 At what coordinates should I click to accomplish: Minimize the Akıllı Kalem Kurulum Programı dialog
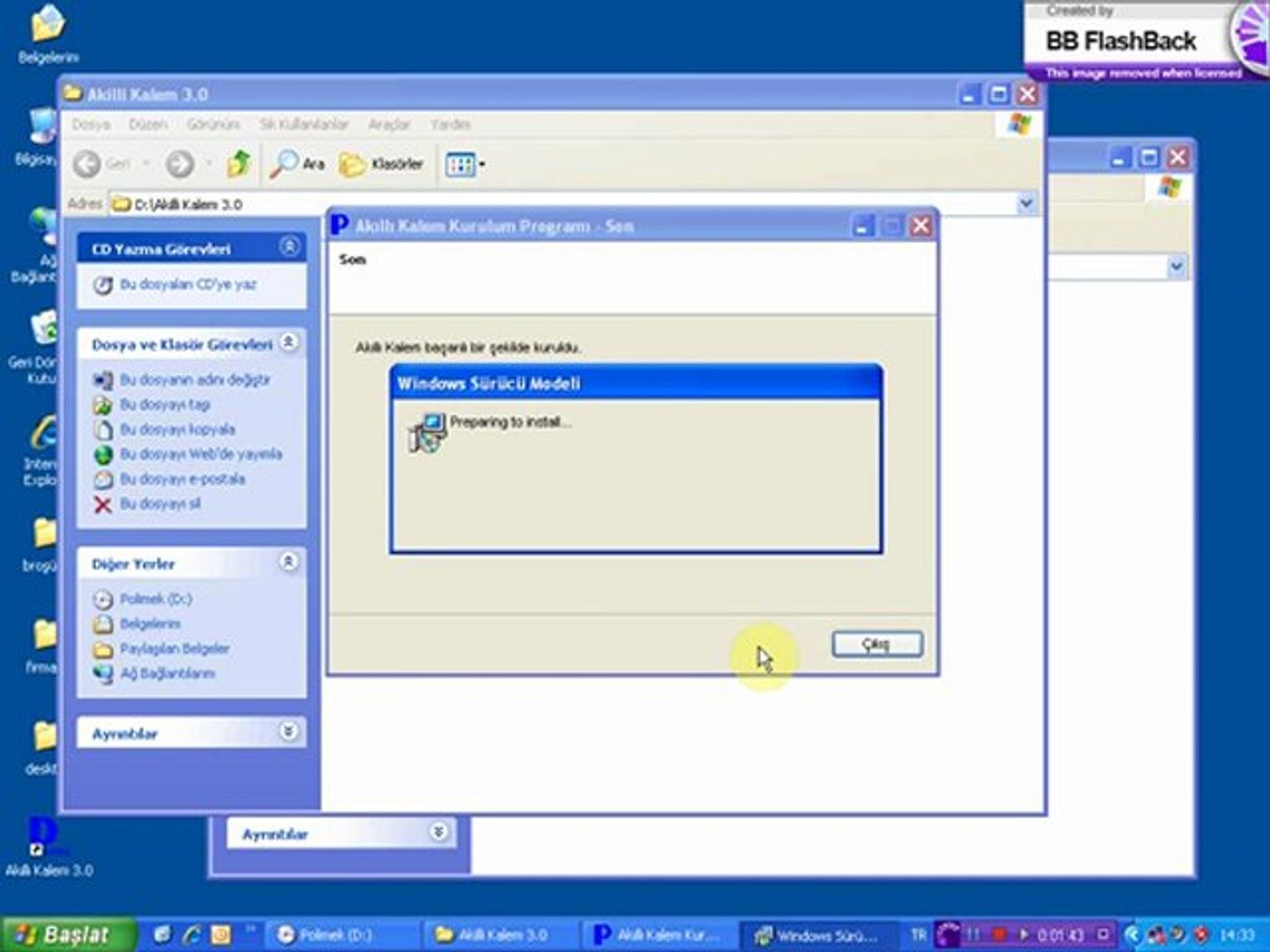(x=863, y=227)
